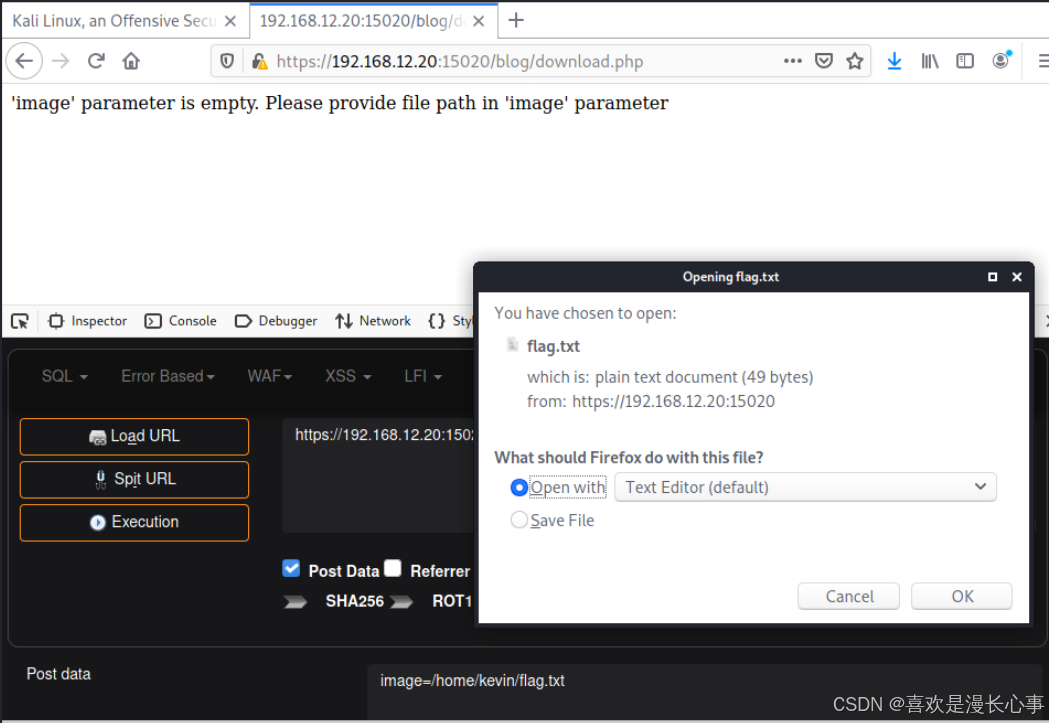Select the Save File radio button
The image size is (1049, 723).
pos(518,520)
